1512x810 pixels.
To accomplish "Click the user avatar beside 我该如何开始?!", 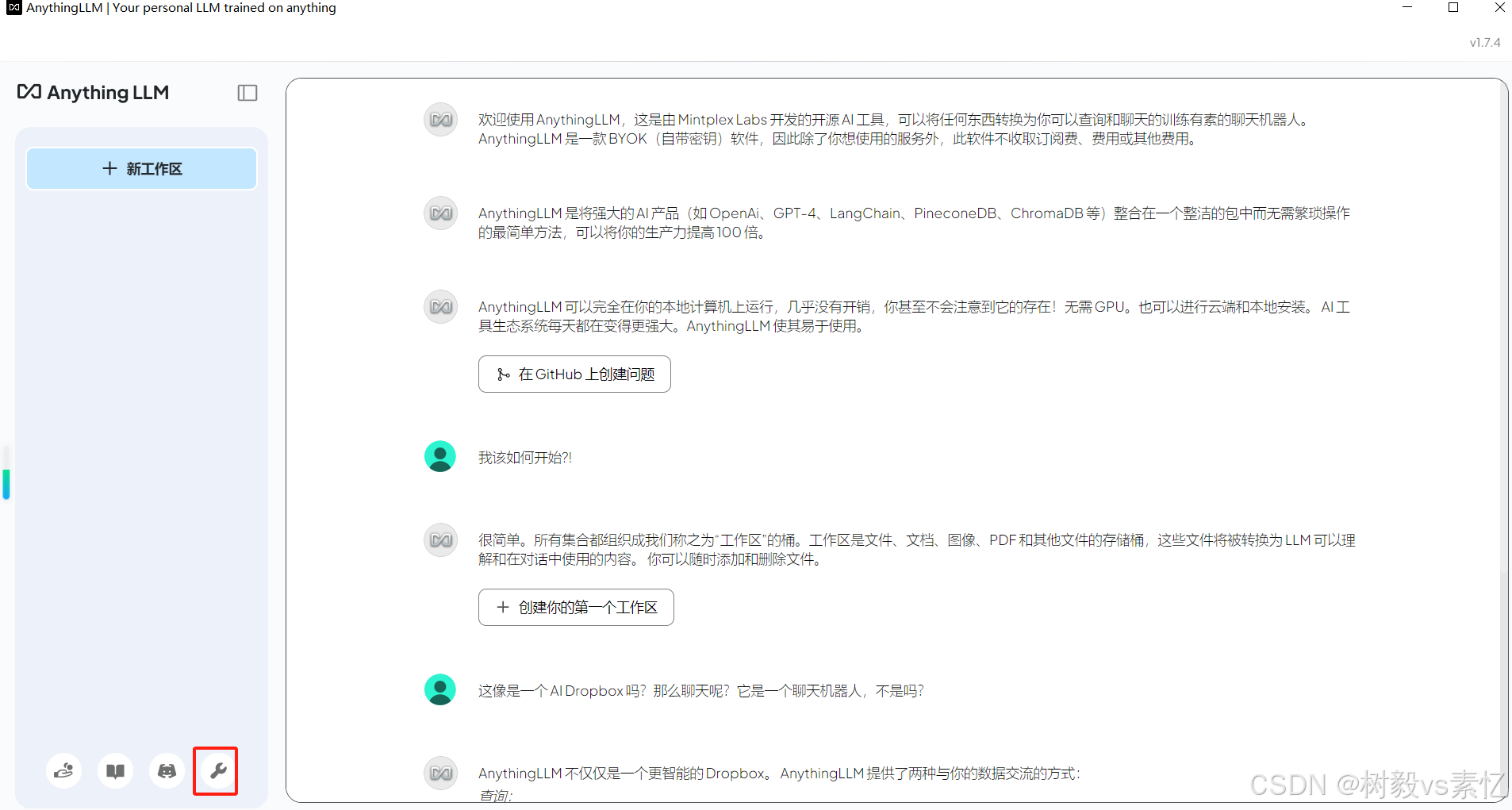I will 440,456.
